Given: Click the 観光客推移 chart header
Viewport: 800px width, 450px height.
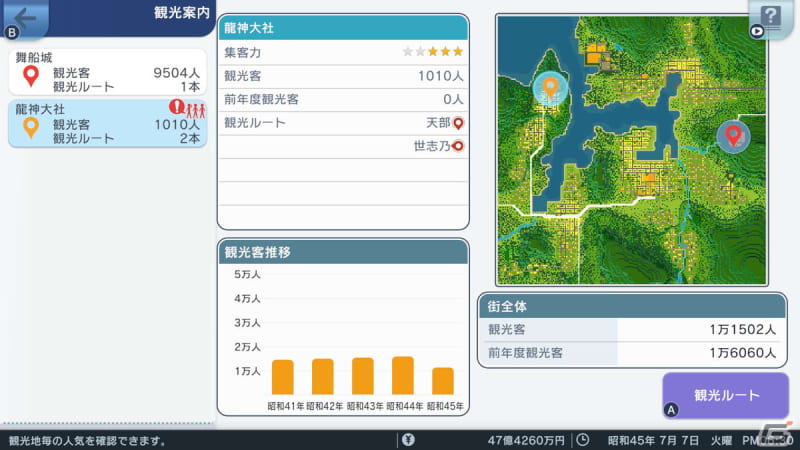Looking at the screenshot, I should coord(343,252).
